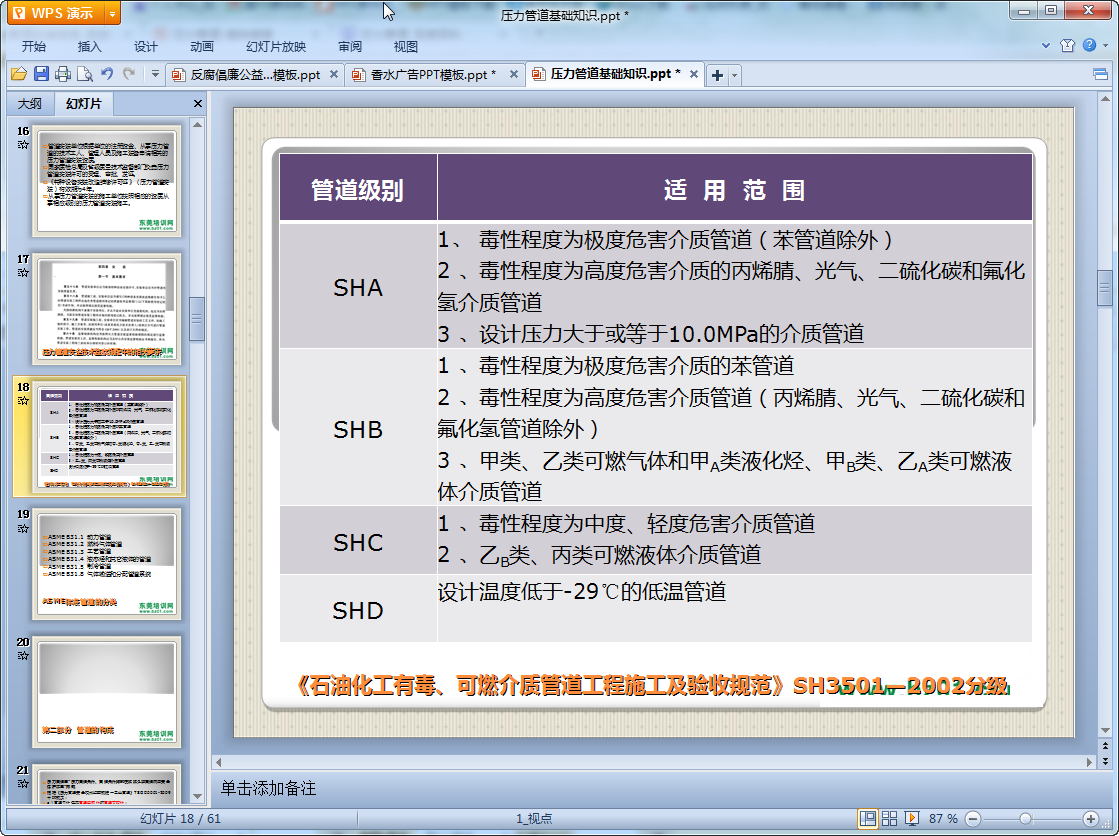
Task: Start slideshow from status bar play icon
Action: pos(912,818)
